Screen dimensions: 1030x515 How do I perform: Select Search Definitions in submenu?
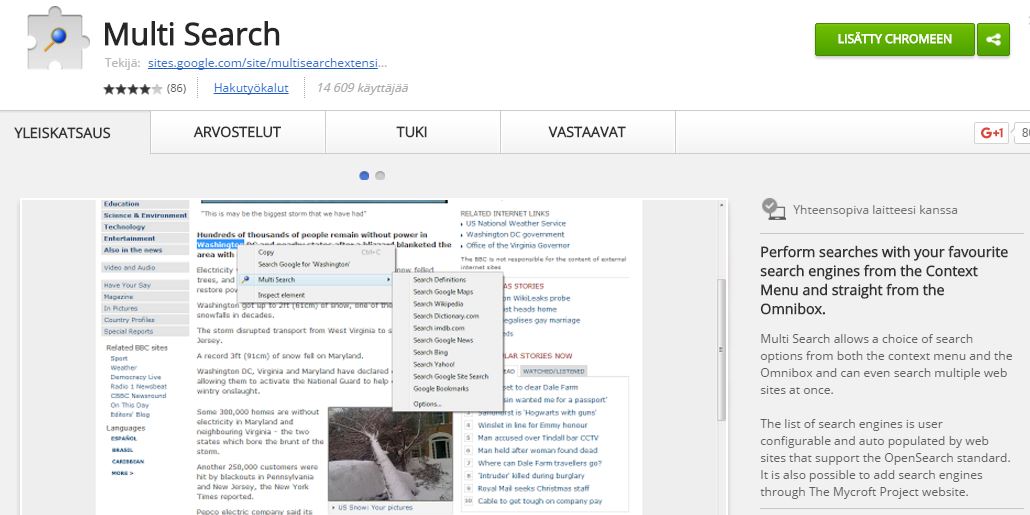tap(439, 280)
